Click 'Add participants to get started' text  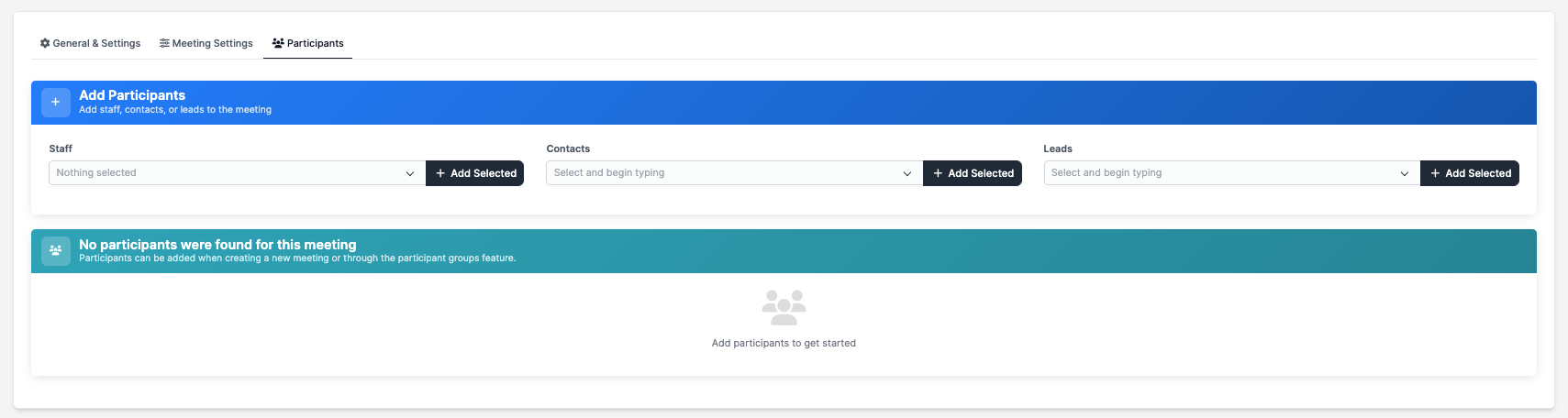pos(784,343)
